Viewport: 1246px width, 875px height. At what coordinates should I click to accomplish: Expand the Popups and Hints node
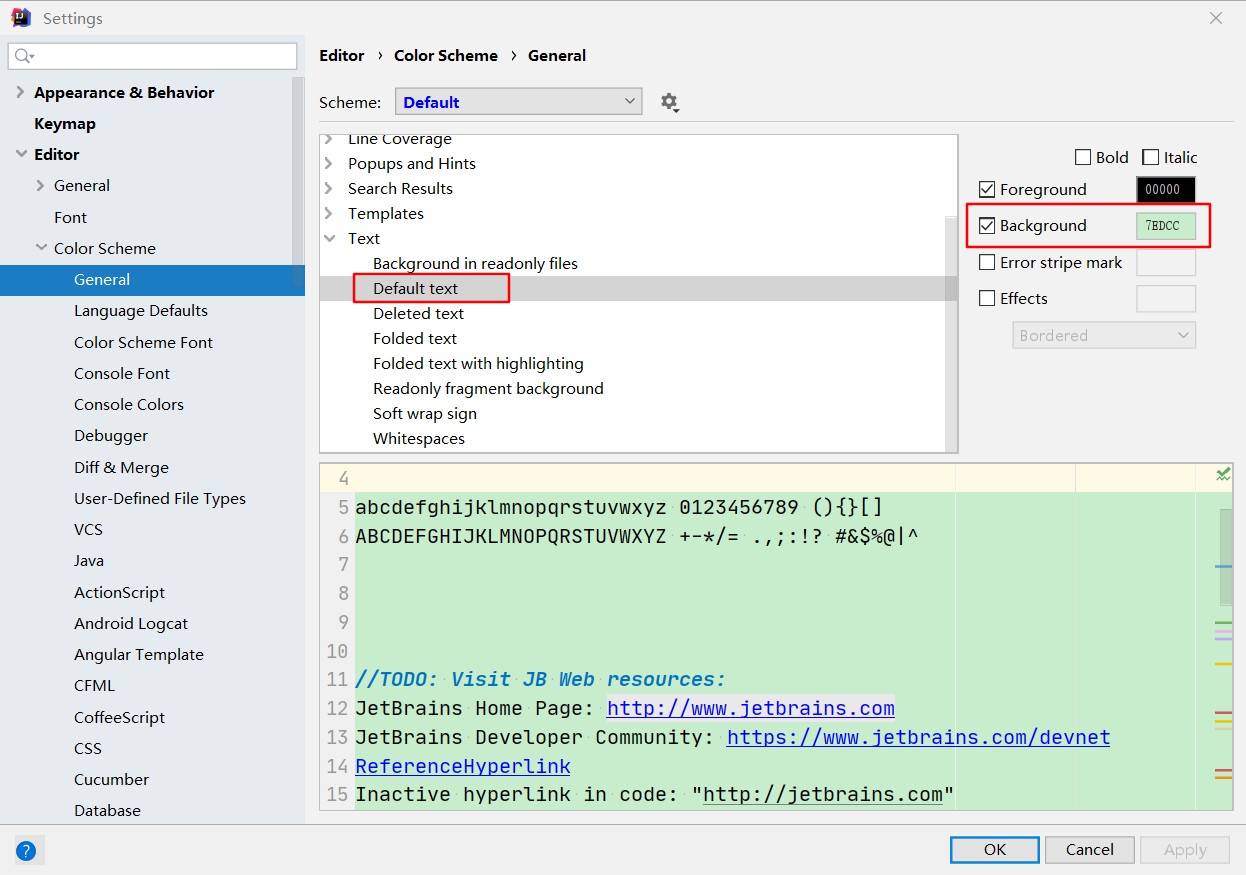click(329, 163)
